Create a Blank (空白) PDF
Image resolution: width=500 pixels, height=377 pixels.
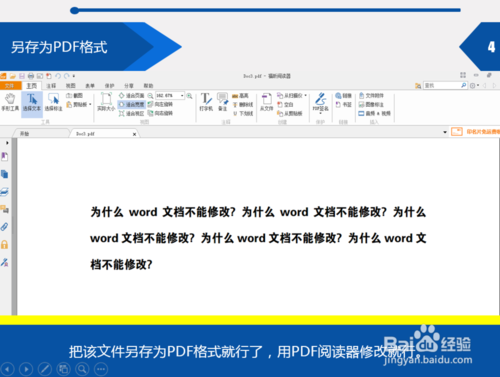point(285,105)
